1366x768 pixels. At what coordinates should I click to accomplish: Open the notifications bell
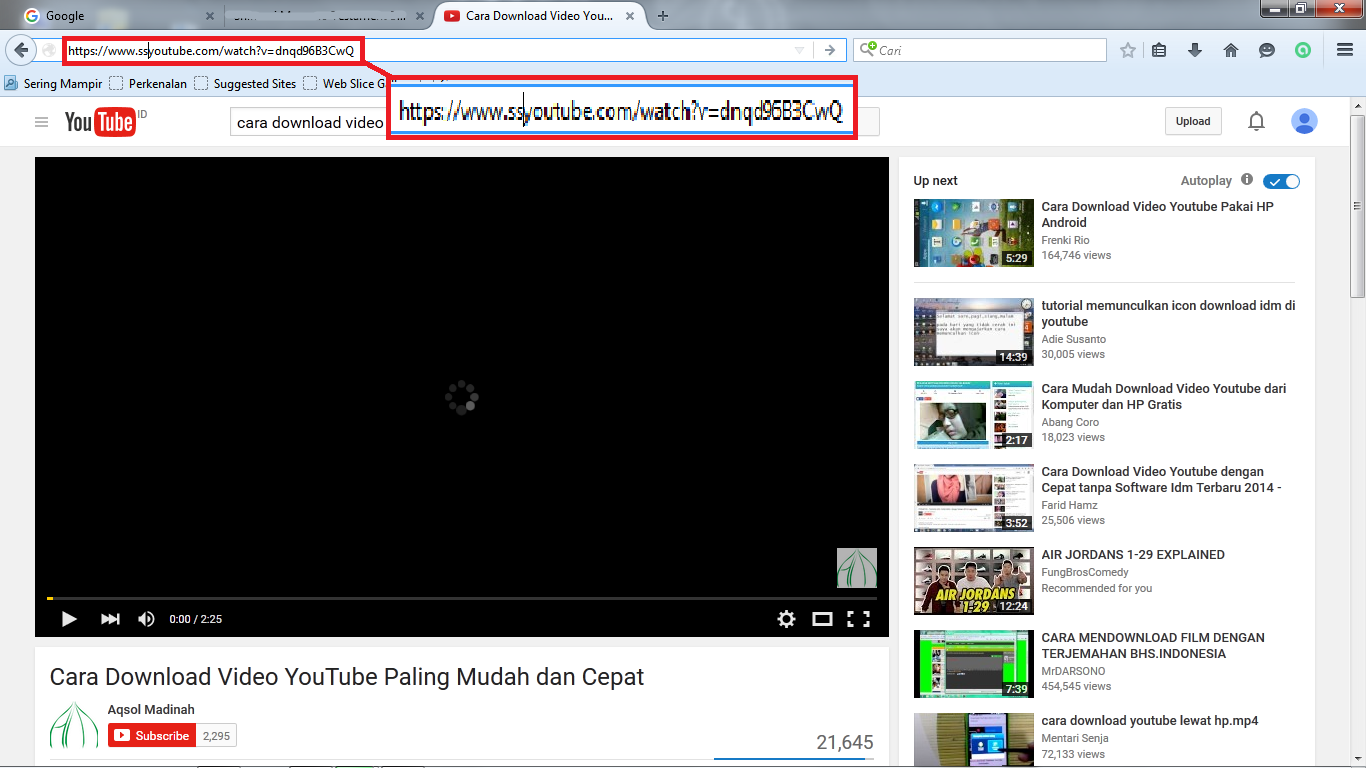pyautogui.click(x=1256, y=120)
